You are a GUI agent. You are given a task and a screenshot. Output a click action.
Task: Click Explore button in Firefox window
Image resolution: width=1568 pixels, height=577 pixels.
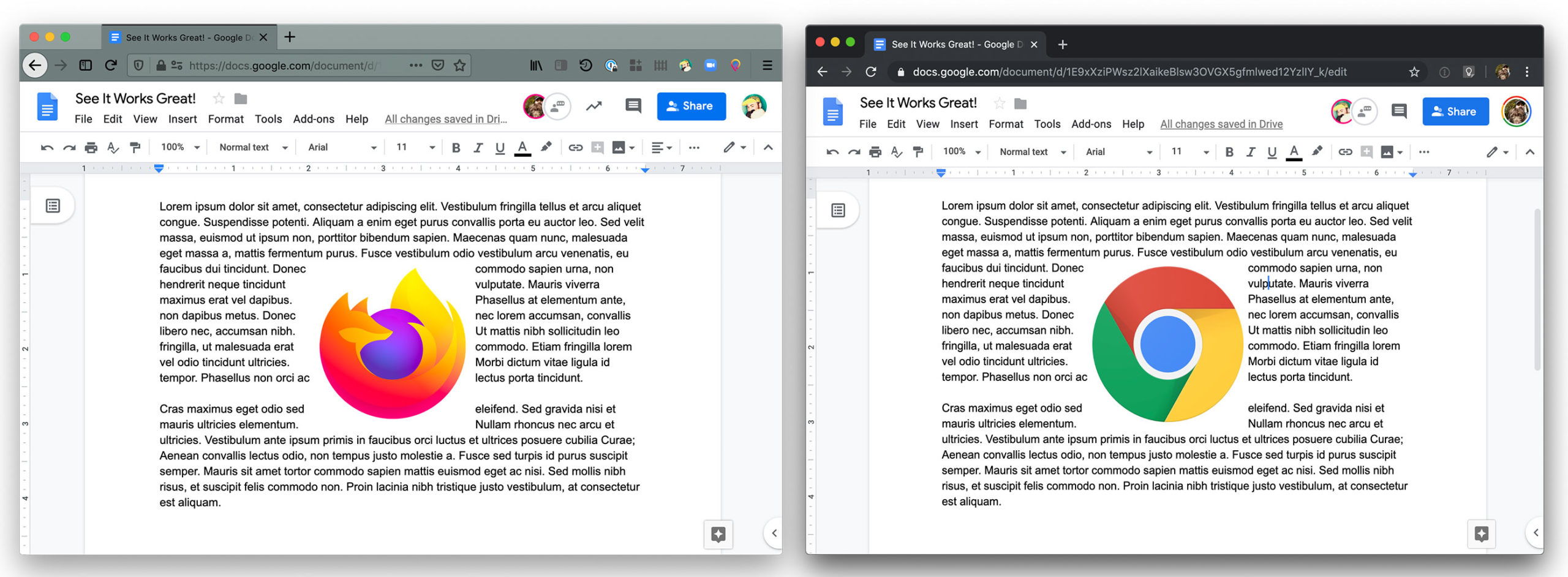tap(718, 534)
